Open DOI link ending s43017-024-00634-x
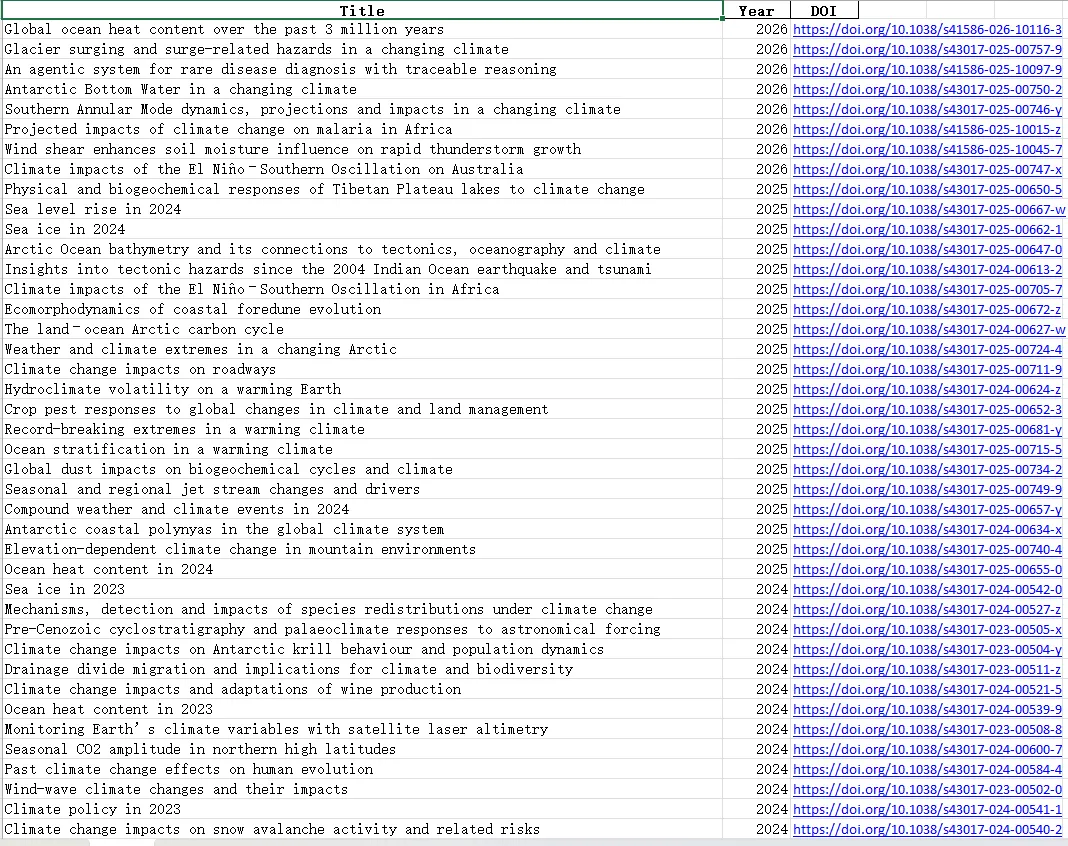The width and height of the screenshot is (1068, 846). [x=927, y=529]
